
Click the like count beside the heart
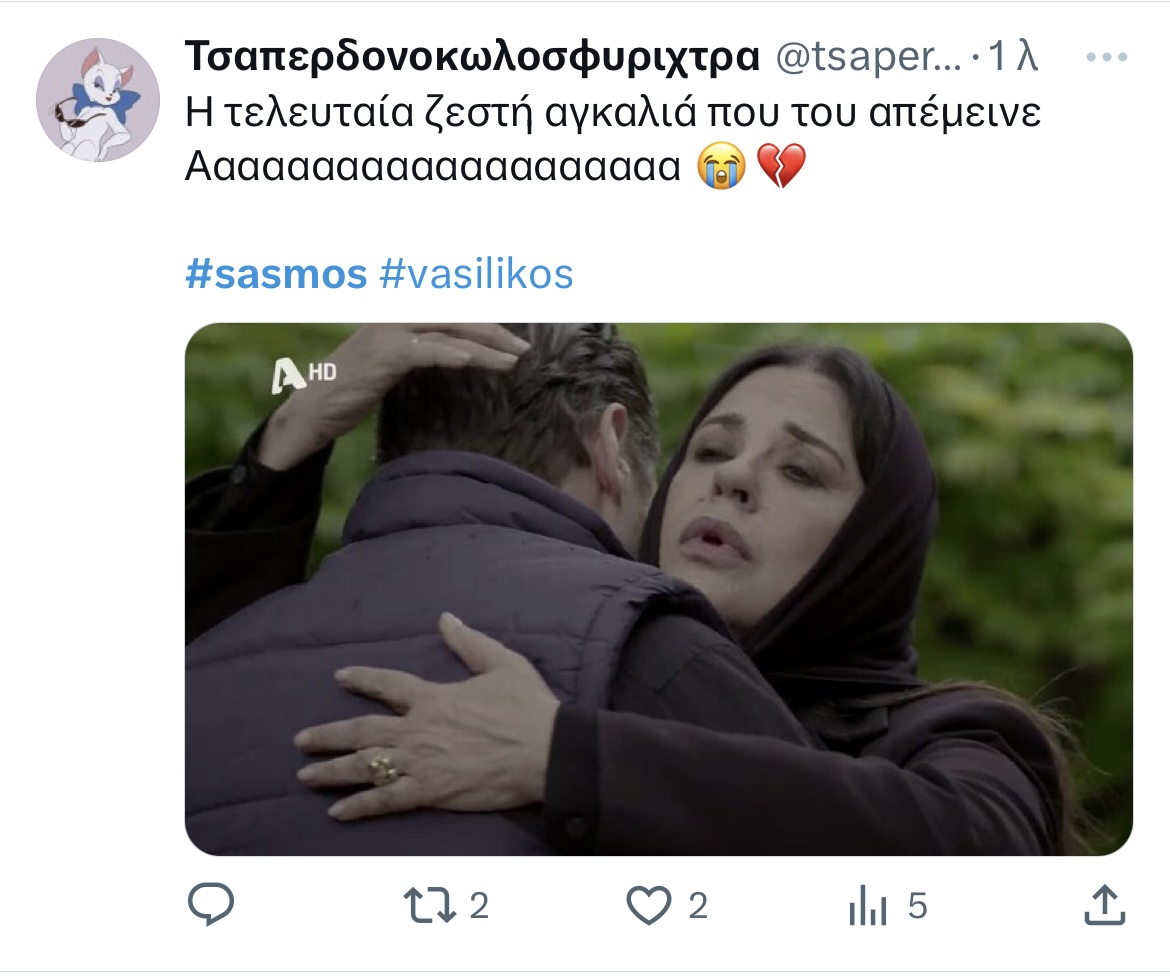698,906
